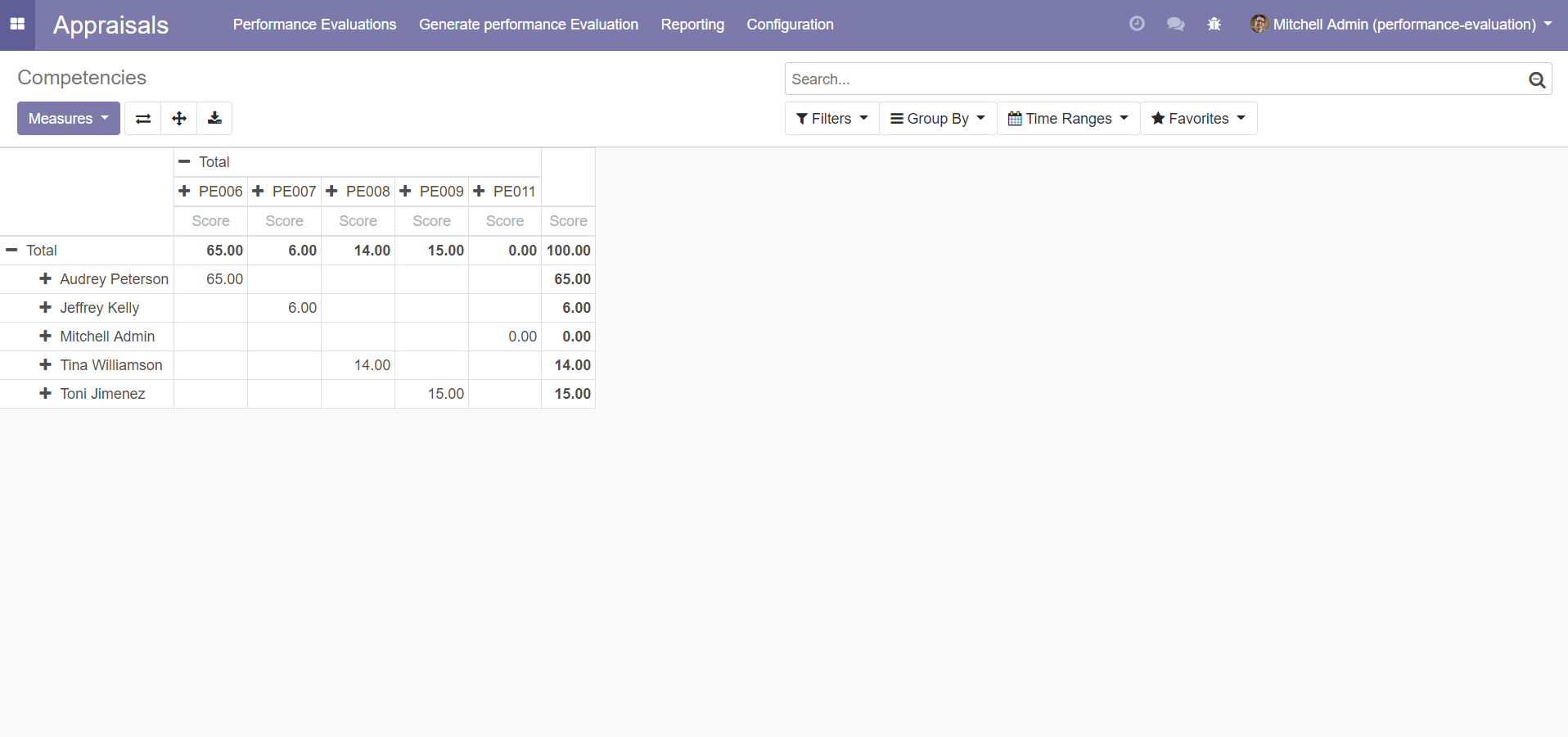1568x737 pixels.
Task: Open the Measures dropdown
Action: point(69,119)
